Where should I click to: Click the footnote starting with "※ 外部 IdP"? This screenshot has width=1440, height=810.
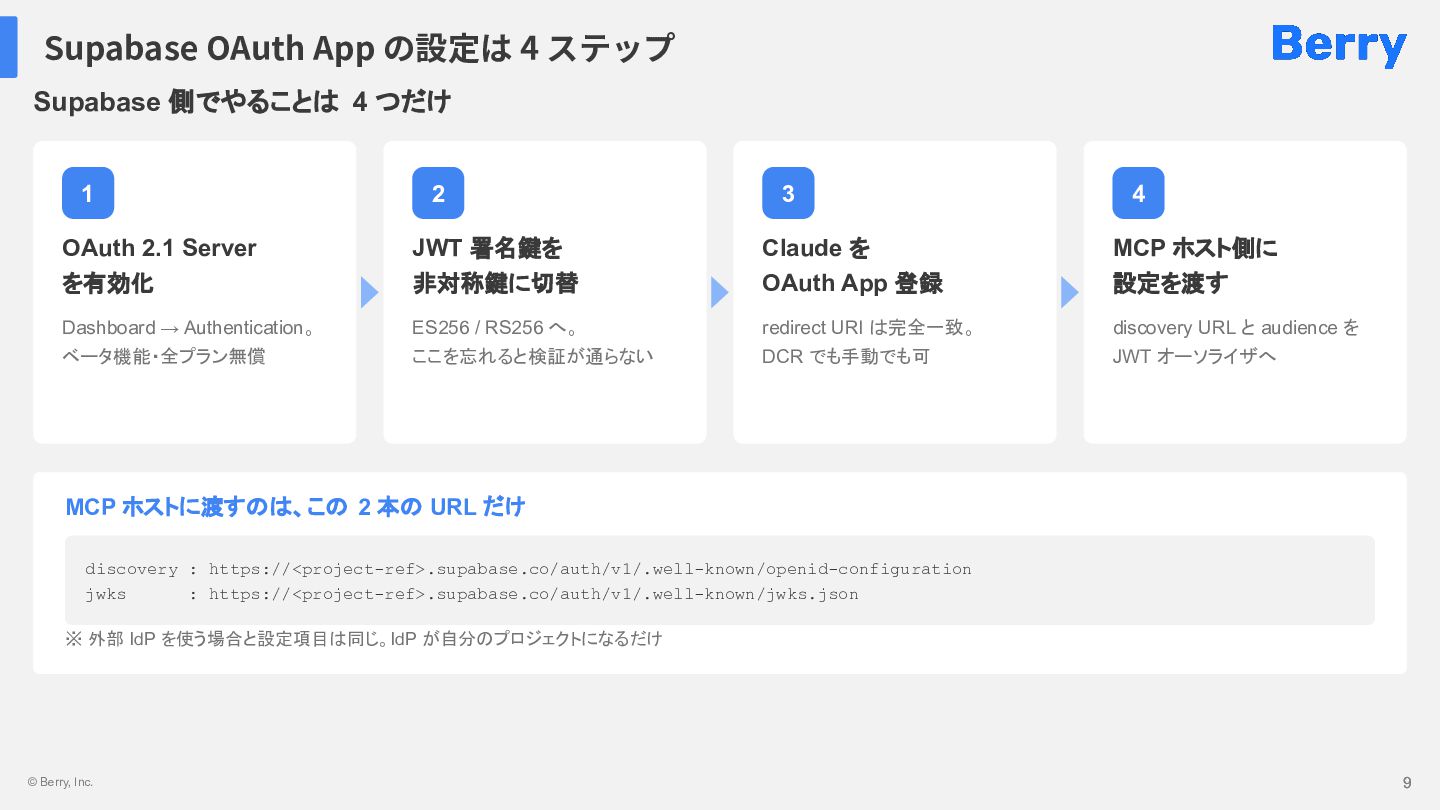tap(364, 638)
